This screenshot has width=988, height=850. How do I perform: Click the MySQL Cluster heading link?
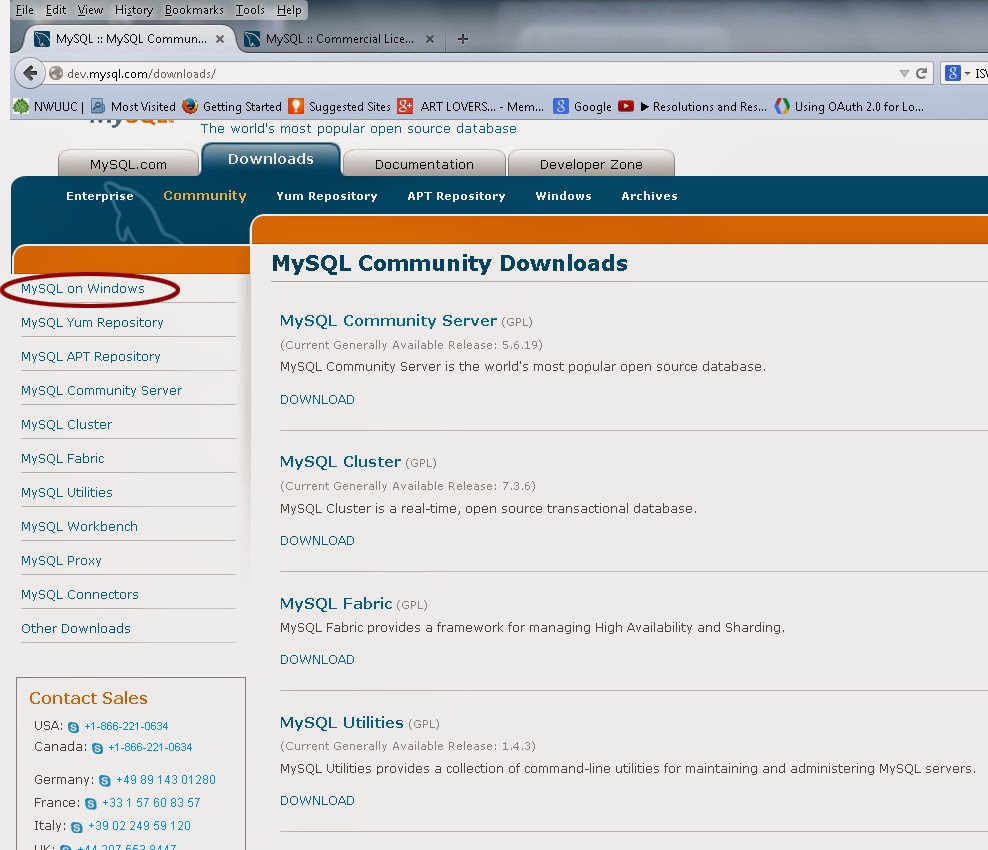[x=340, y=462]
